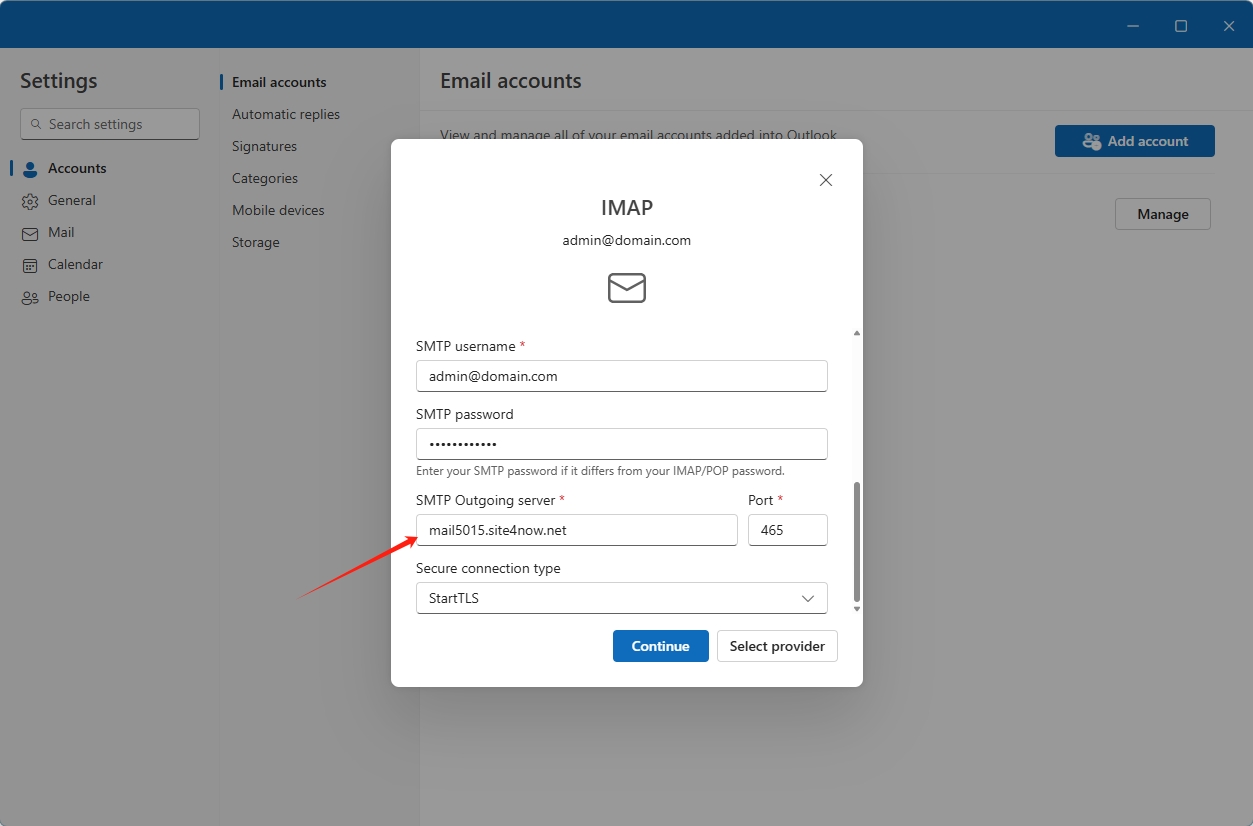Open Mobile devices settings
1253x826 pixels.
tap(277, 210)
